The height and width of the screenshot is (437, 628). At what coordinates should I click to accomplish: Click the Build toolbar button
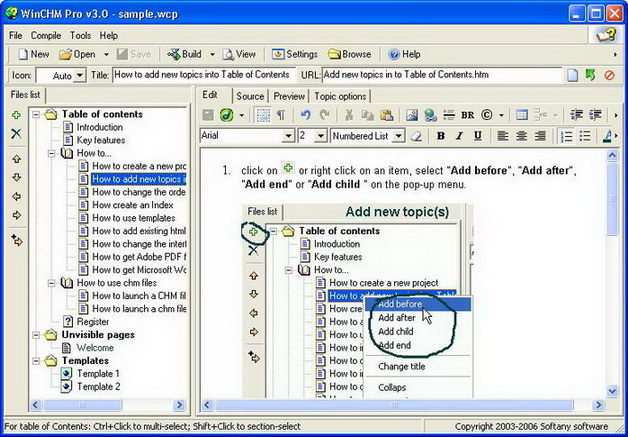(185, 54)
